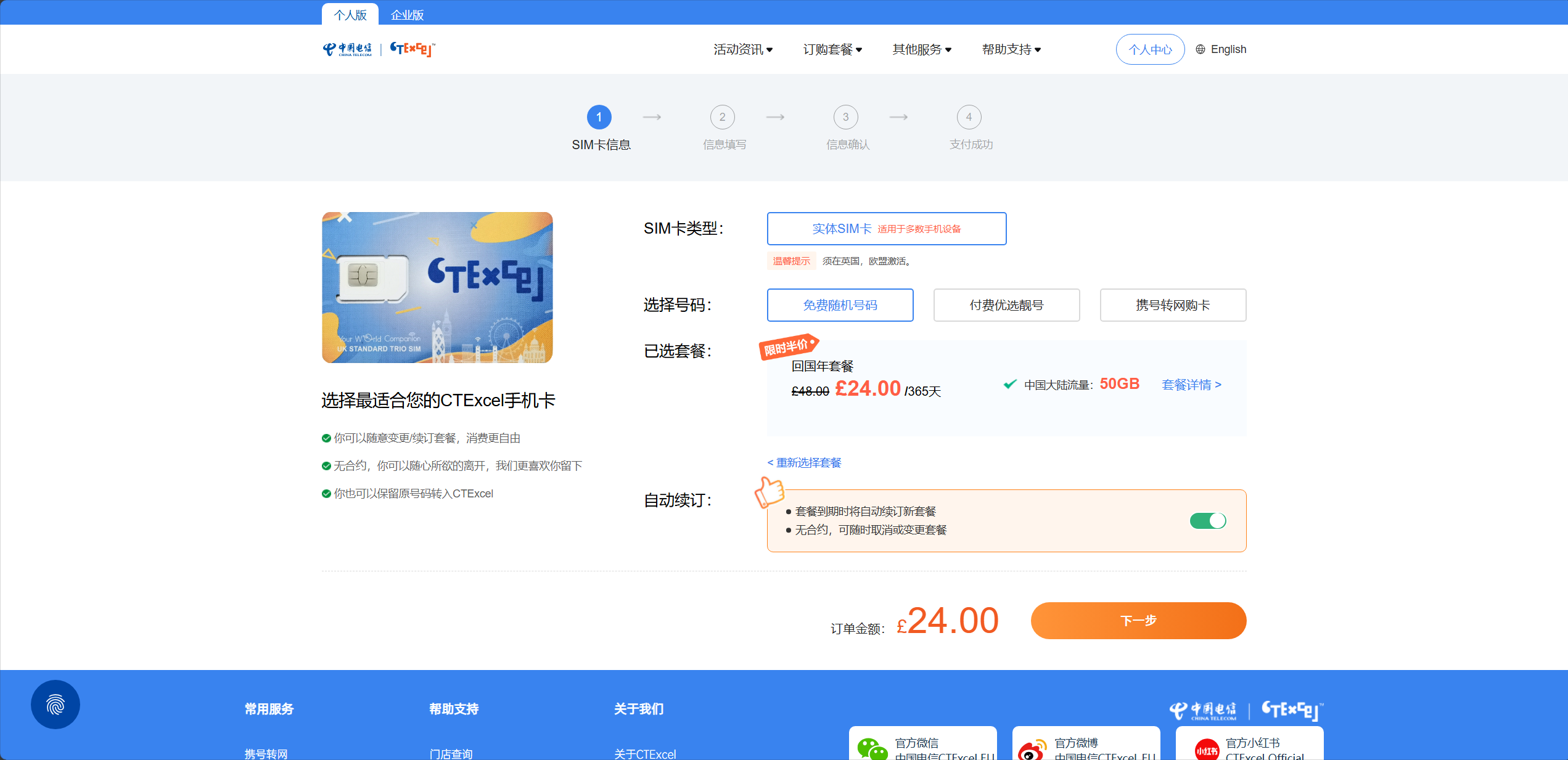1568x760 pixels.
Task: Select 付费优选靓号 number option
Action: point(1006,305)
